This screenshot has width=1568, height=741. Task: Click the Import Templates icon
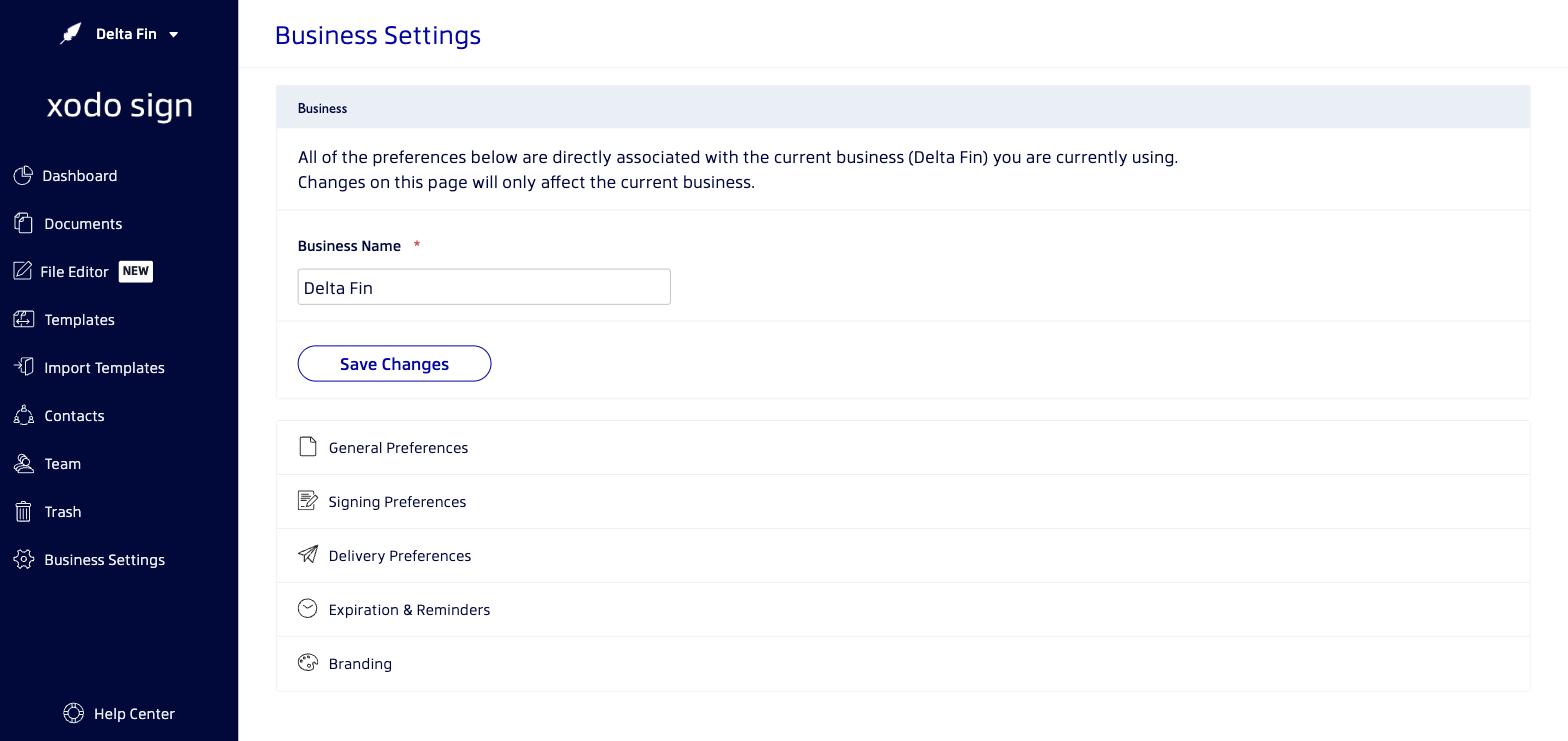coord(24,367)
